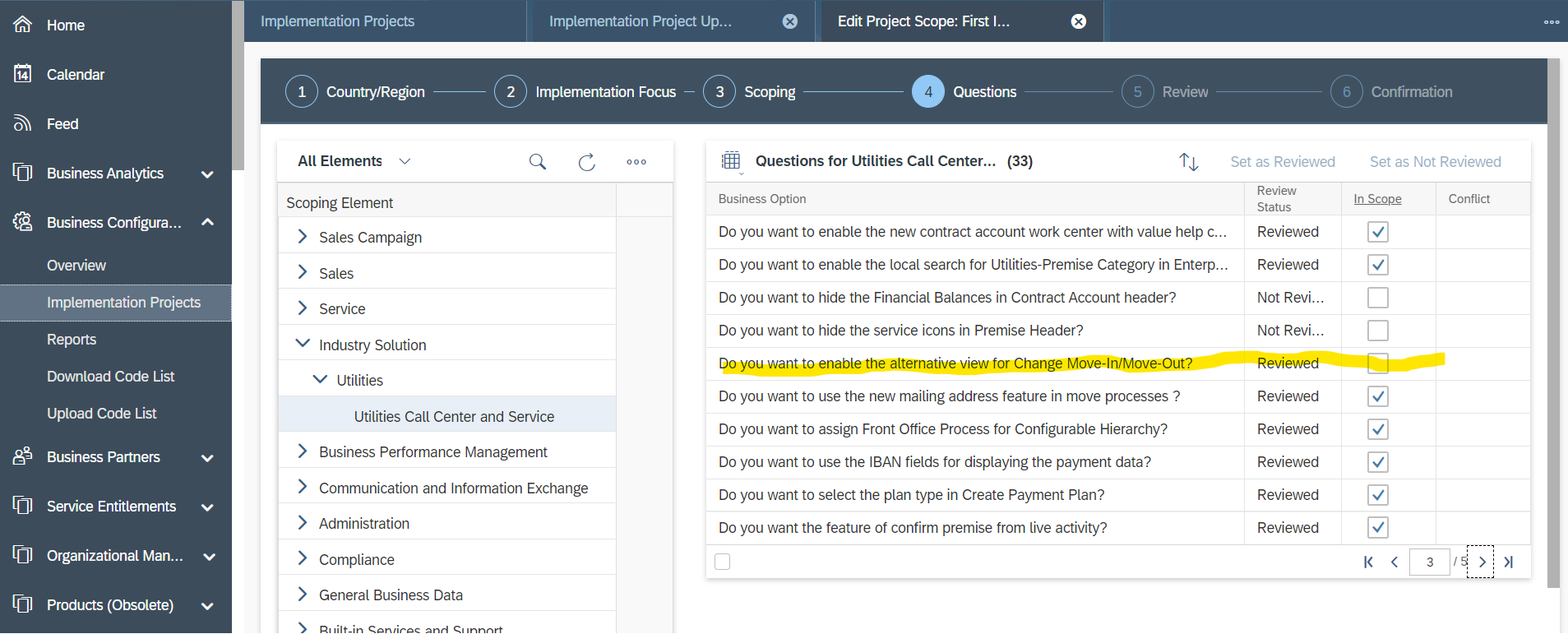Uncheck In Scope for Front Office Process question

click(x=1378, y=429)
